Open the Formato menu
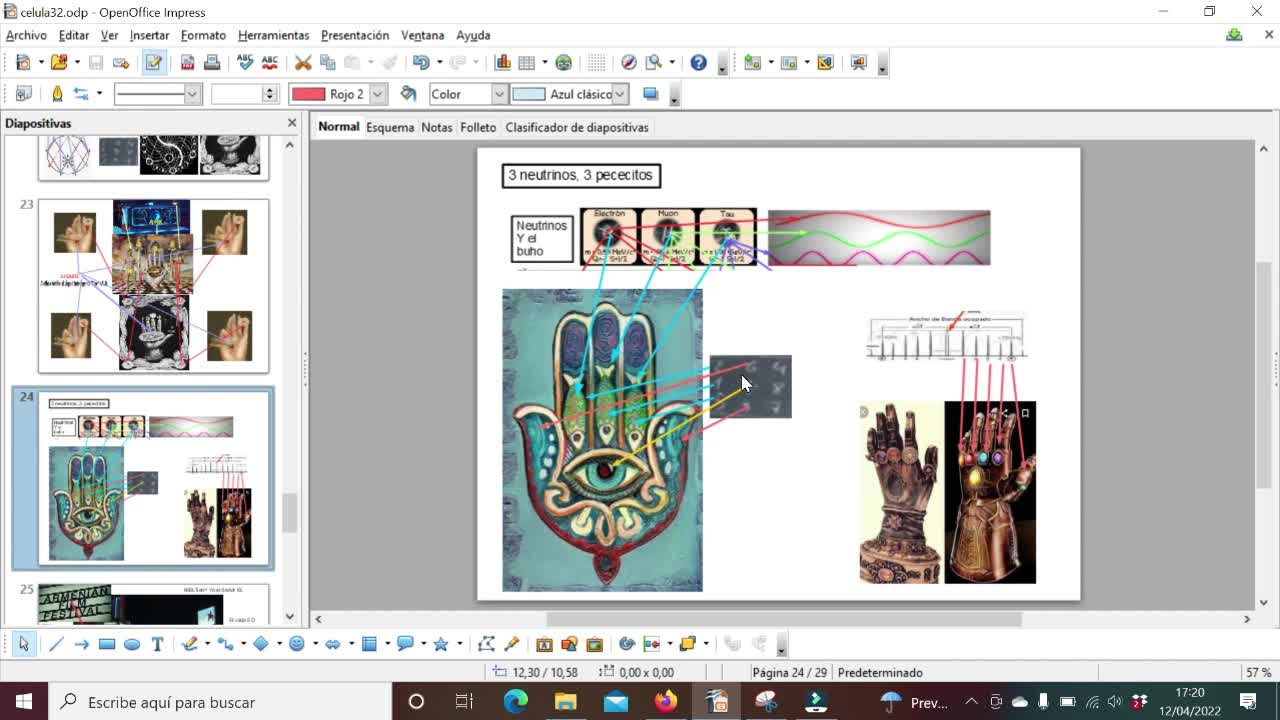This screenshot has width=1280, height=720. coord(203,35)
